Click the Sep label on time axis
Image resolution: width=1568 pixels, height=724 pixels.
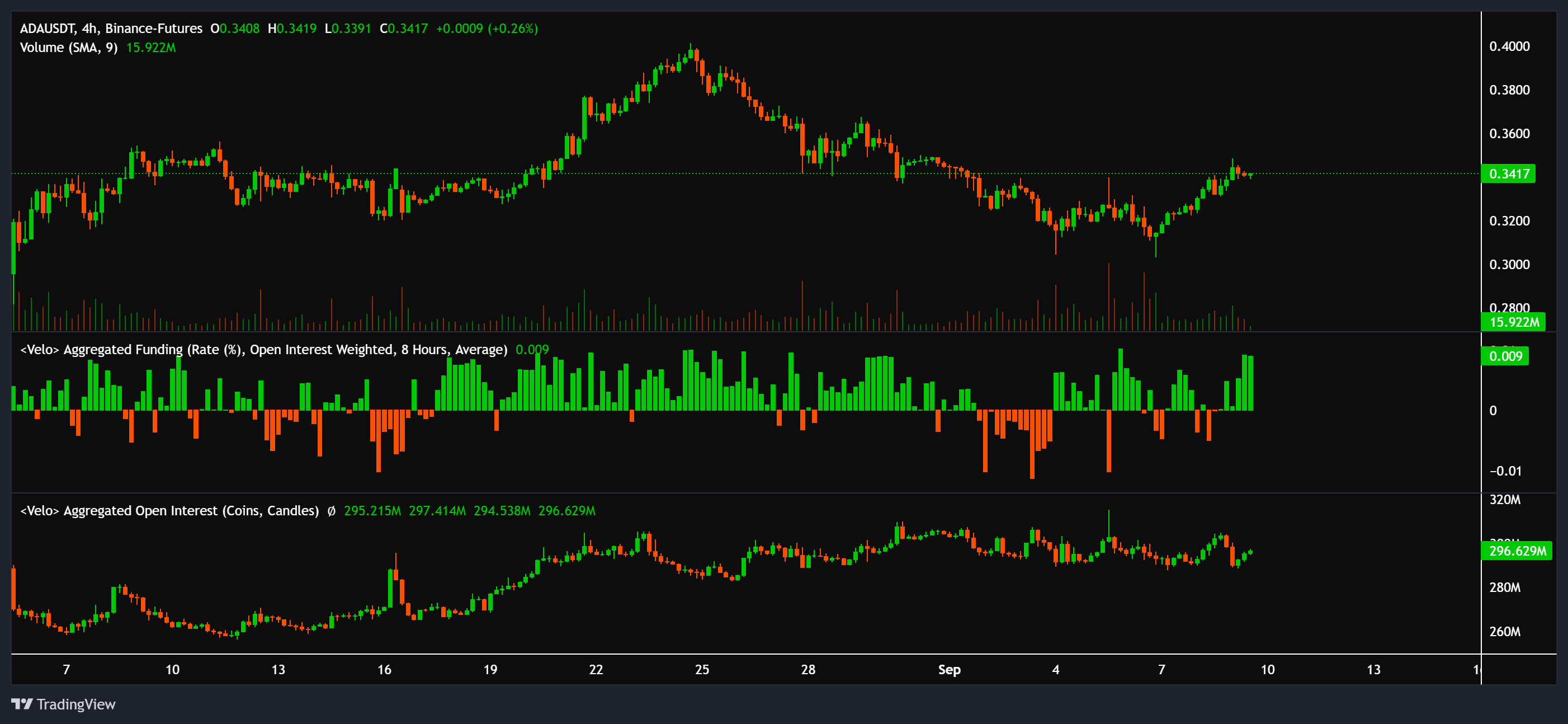tap(949, 670)
